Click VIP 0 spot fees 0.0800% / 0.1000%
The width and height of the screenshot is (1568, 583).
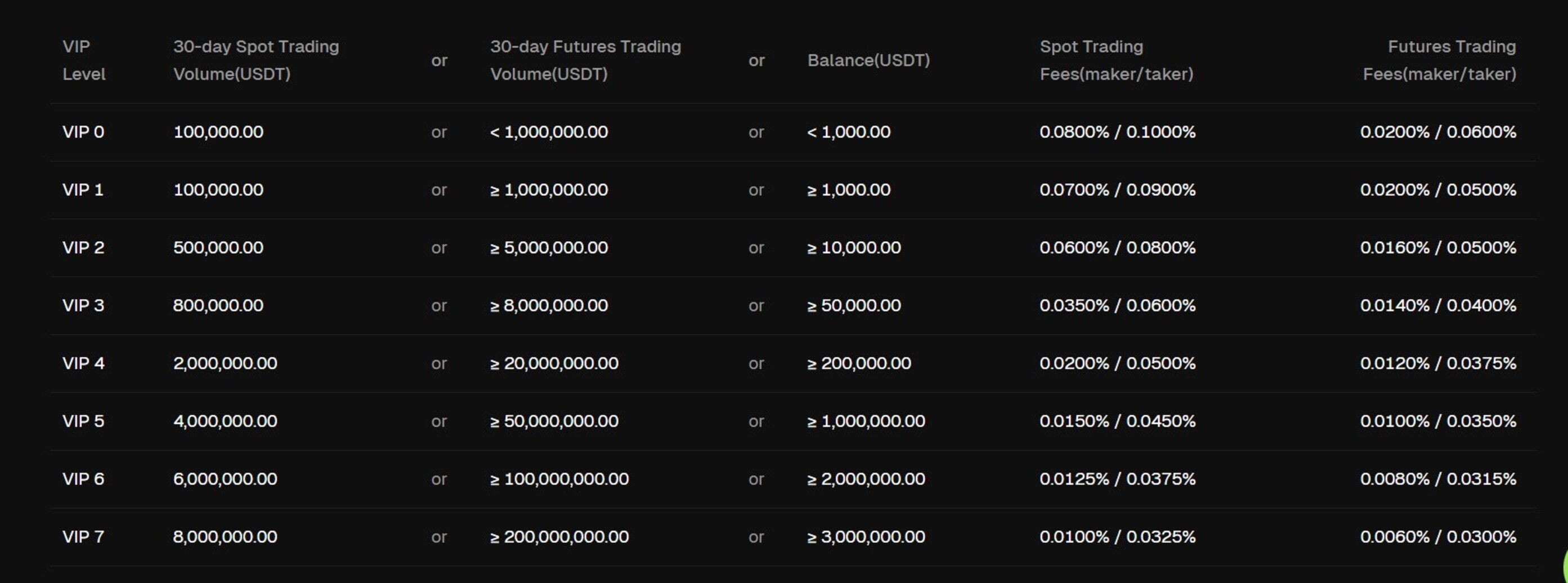point(1117,132)
